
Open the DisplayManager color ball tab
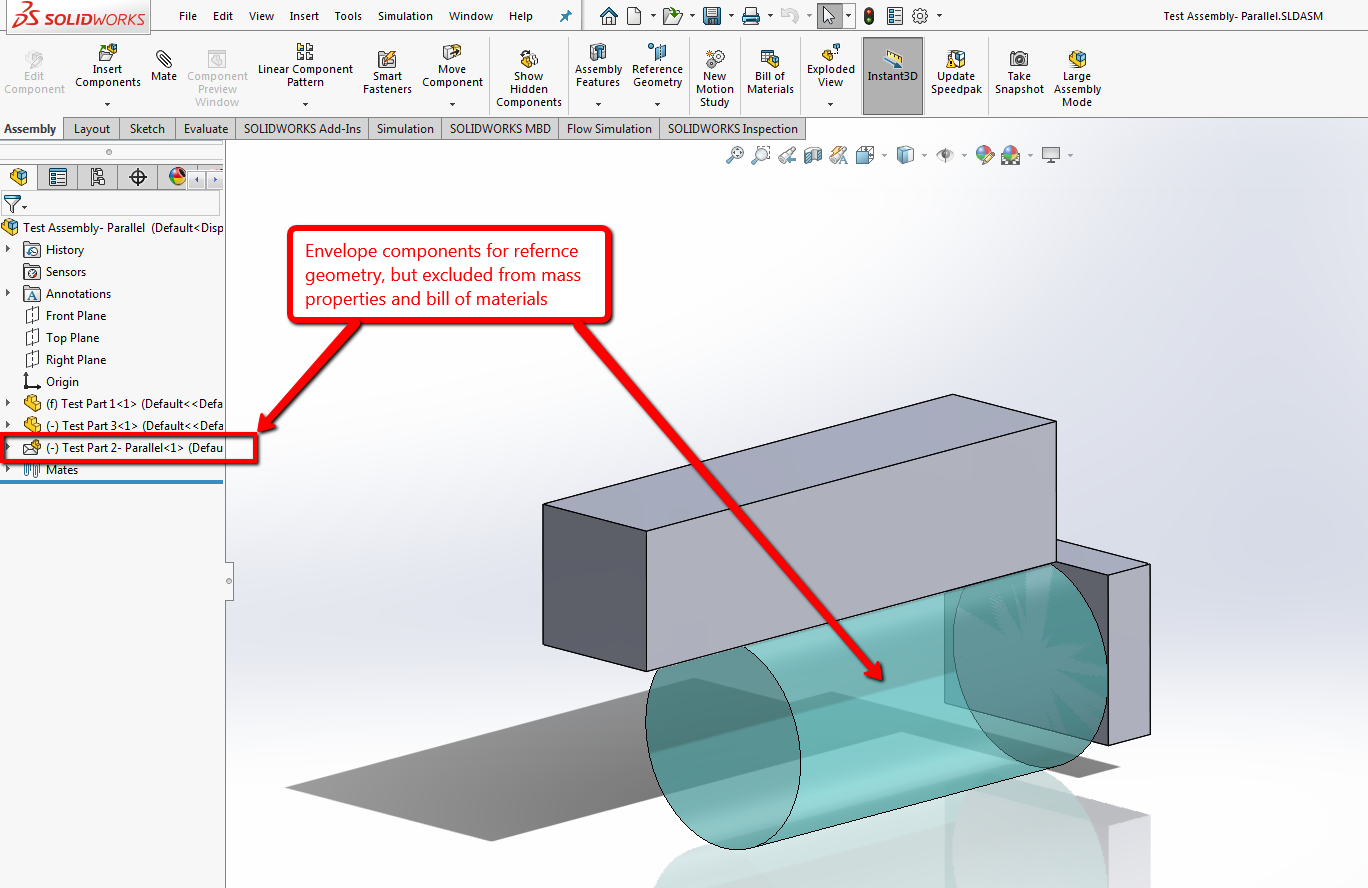pos(177,177)
